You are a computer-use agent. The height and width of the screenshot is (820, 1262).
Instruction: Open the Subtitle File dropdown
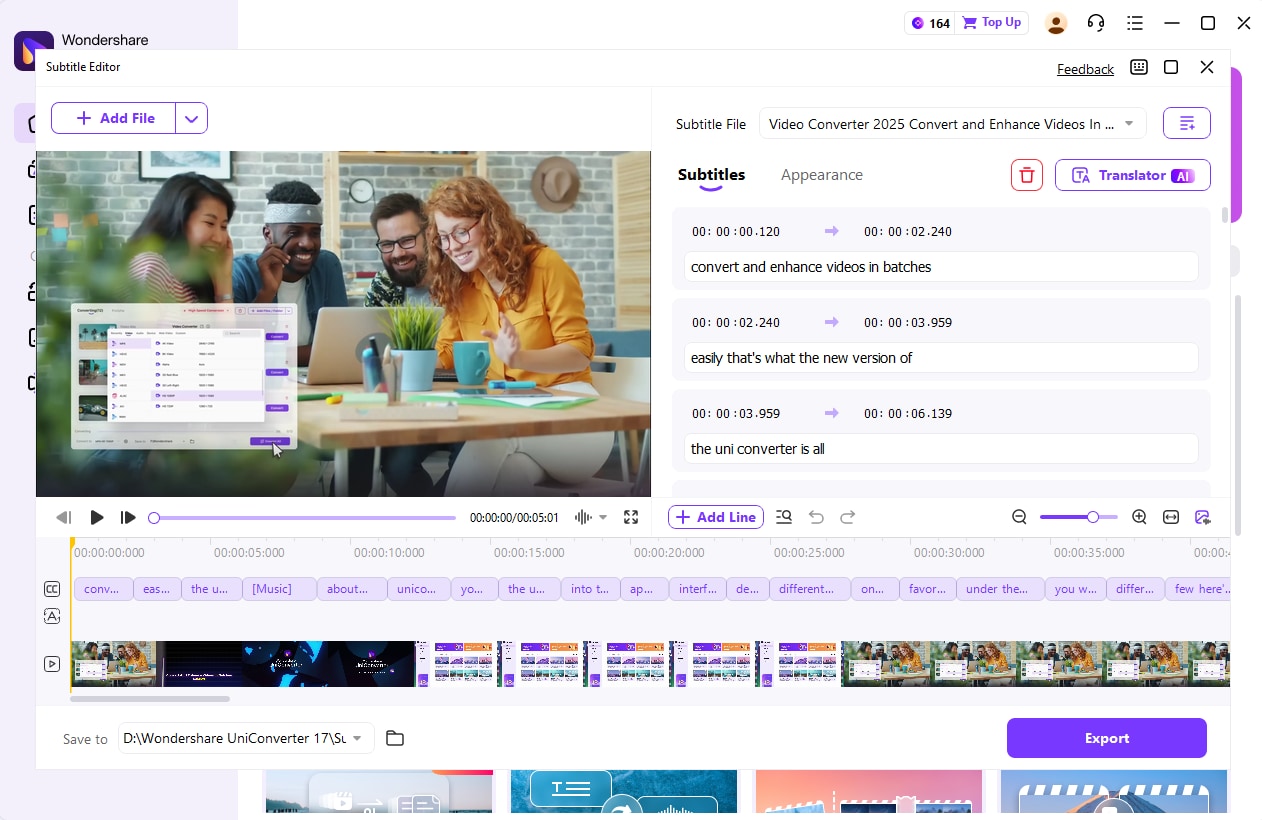[x=952, y=124]
